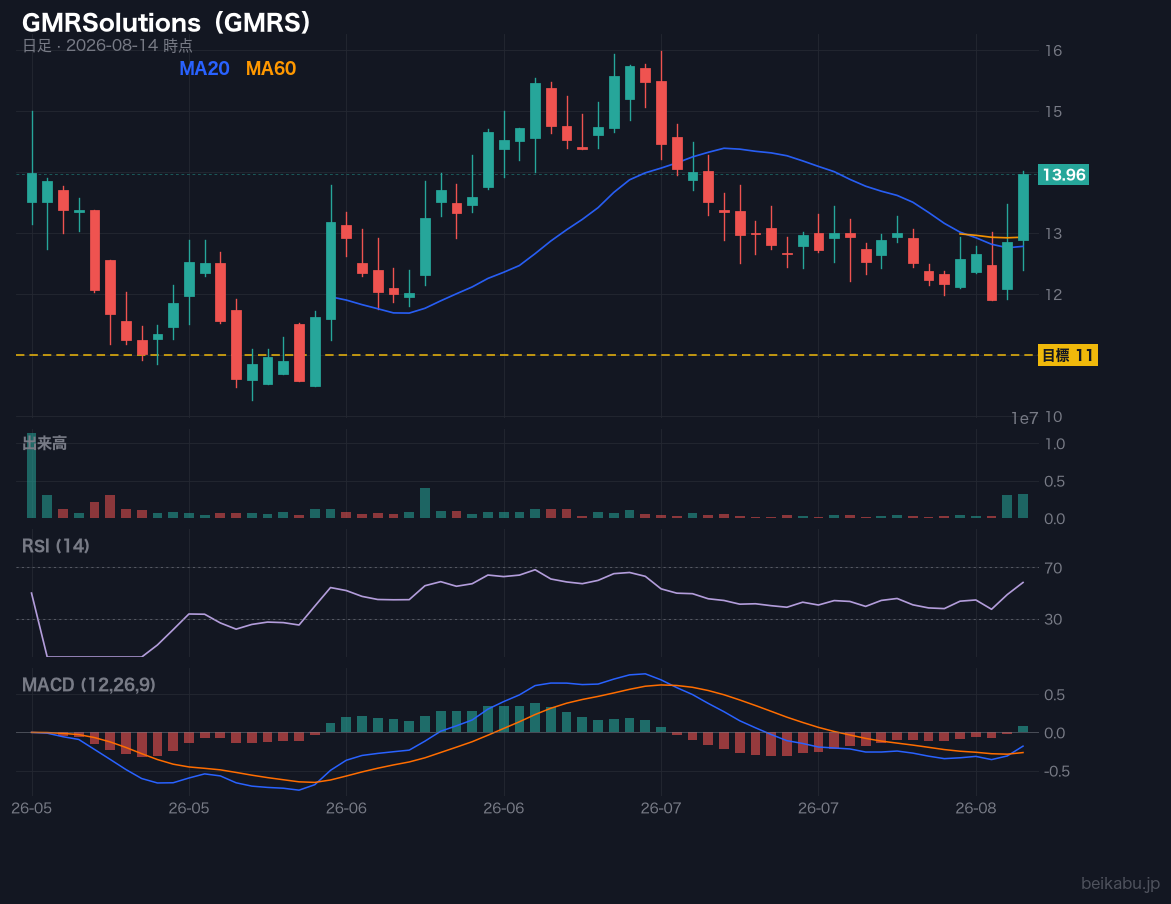The width and height of the screenshot is (1171, 904).
Task: Click the MACD (12,26,9) panel label
Action: coord(89,685)
